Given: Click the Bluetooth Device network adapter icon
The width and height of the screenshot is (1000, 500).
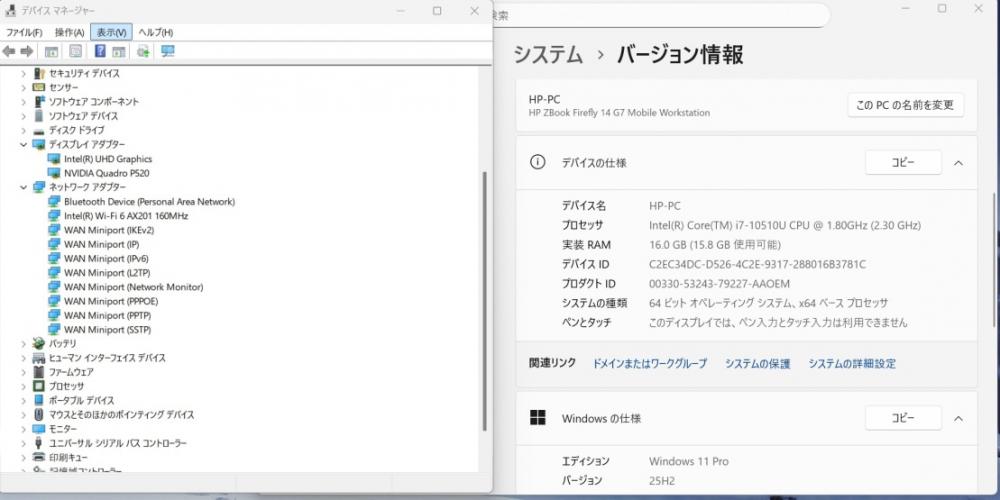Looking at the screenshot, I should tap(54, 202).
